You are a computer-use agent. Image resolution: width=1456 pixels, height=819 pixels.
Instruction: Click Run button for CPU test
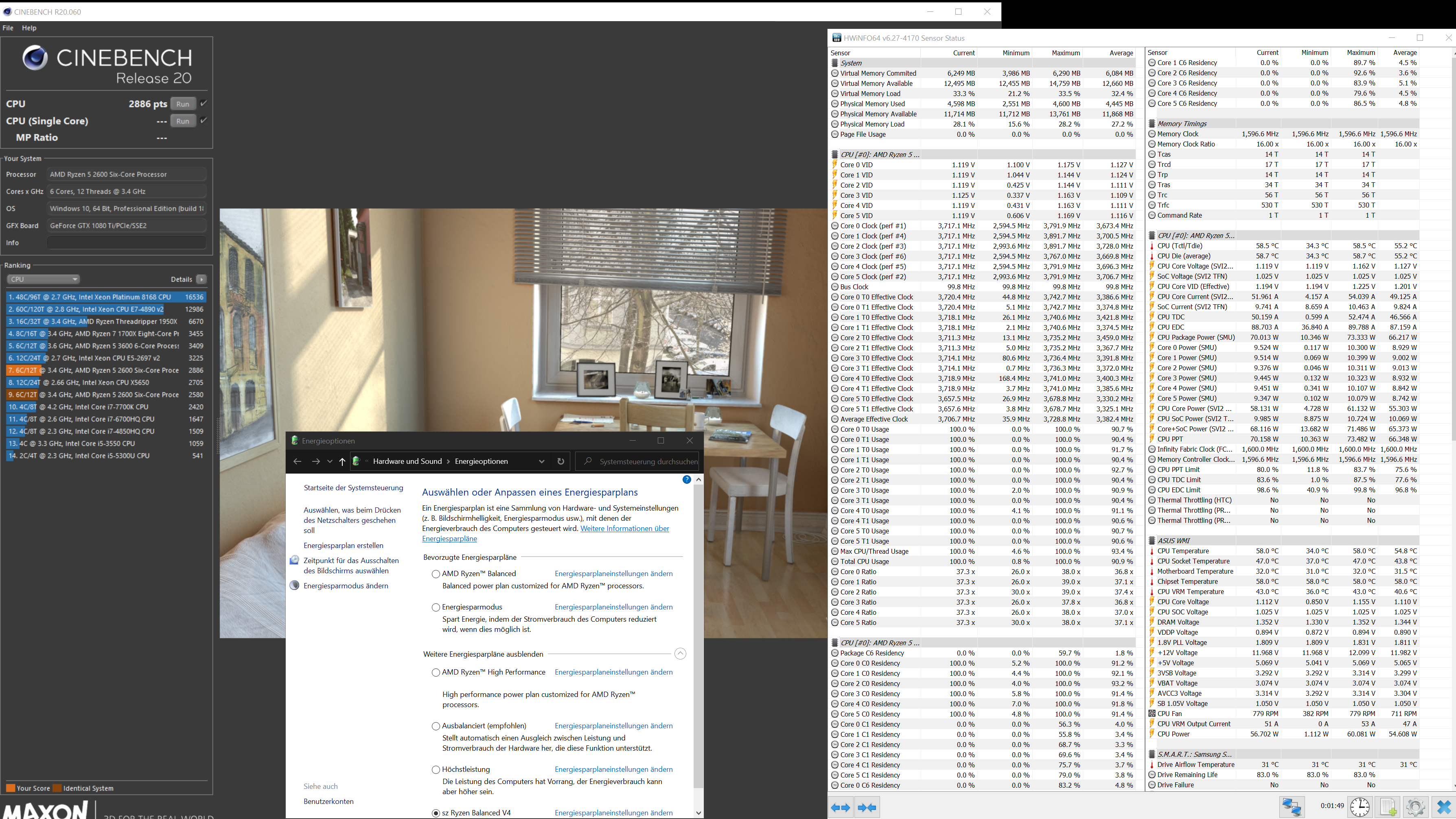tap(183, 104)
